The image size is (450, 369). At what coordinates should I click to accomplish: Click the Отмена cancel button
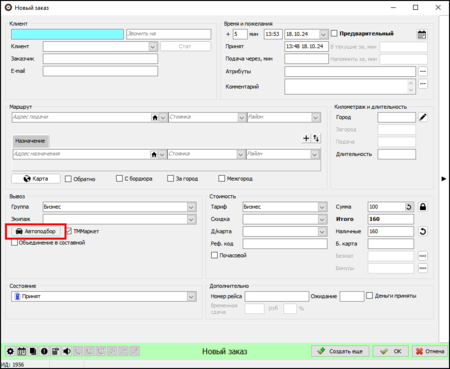point(430,351)
